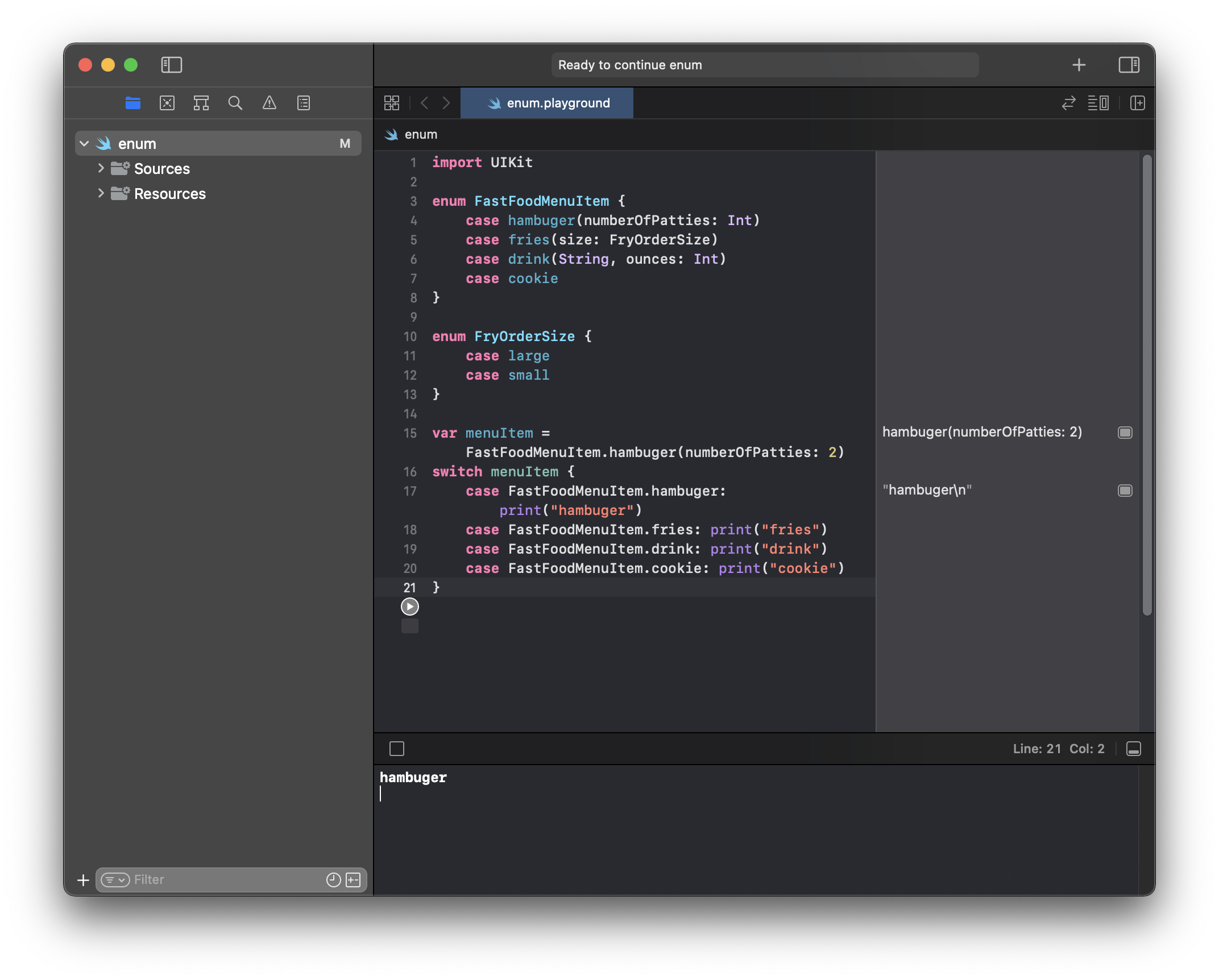This screenshot has width=1219, height=980.
Task: Run playground with the play button
Action: pyautogui.click(x=409, y=607)
